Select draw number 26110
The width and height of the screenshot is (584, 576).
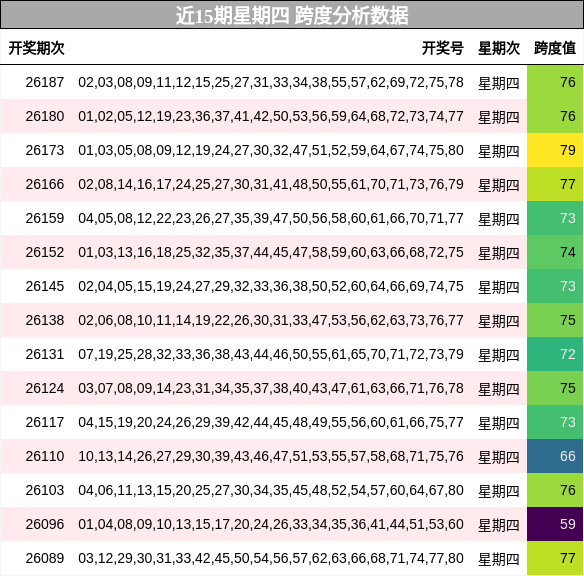coord(45,456)
